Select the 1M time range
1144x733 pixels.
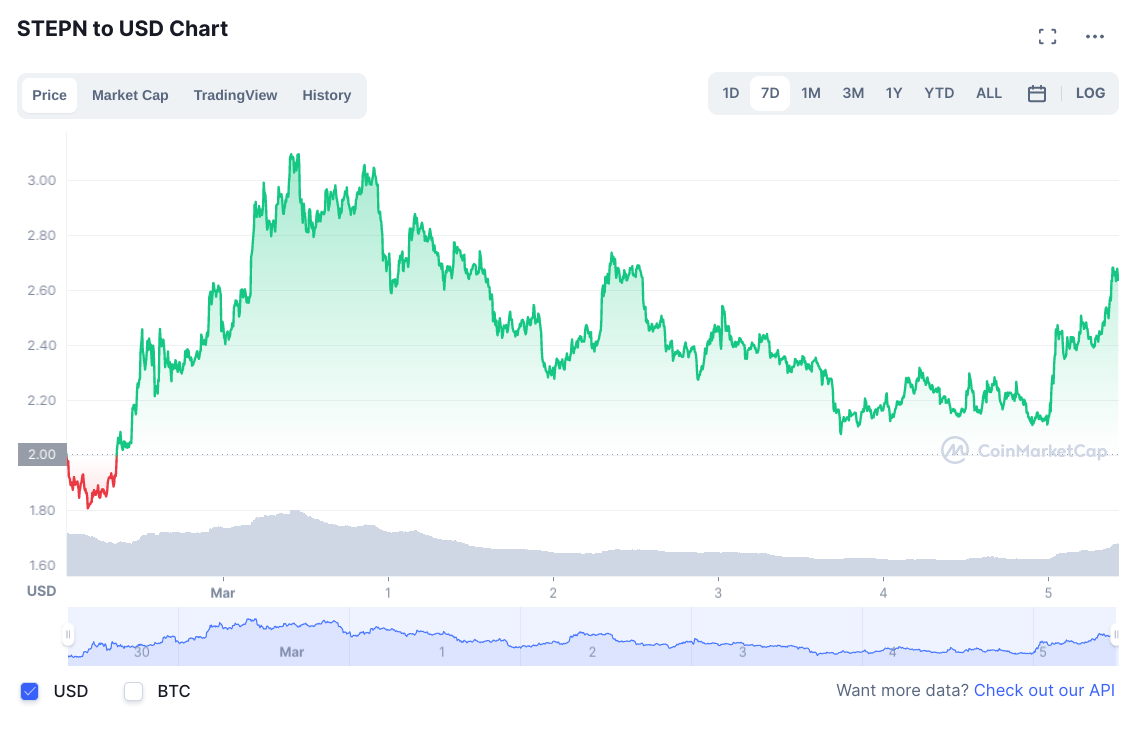pyautogui.click(x=811, y=93)
